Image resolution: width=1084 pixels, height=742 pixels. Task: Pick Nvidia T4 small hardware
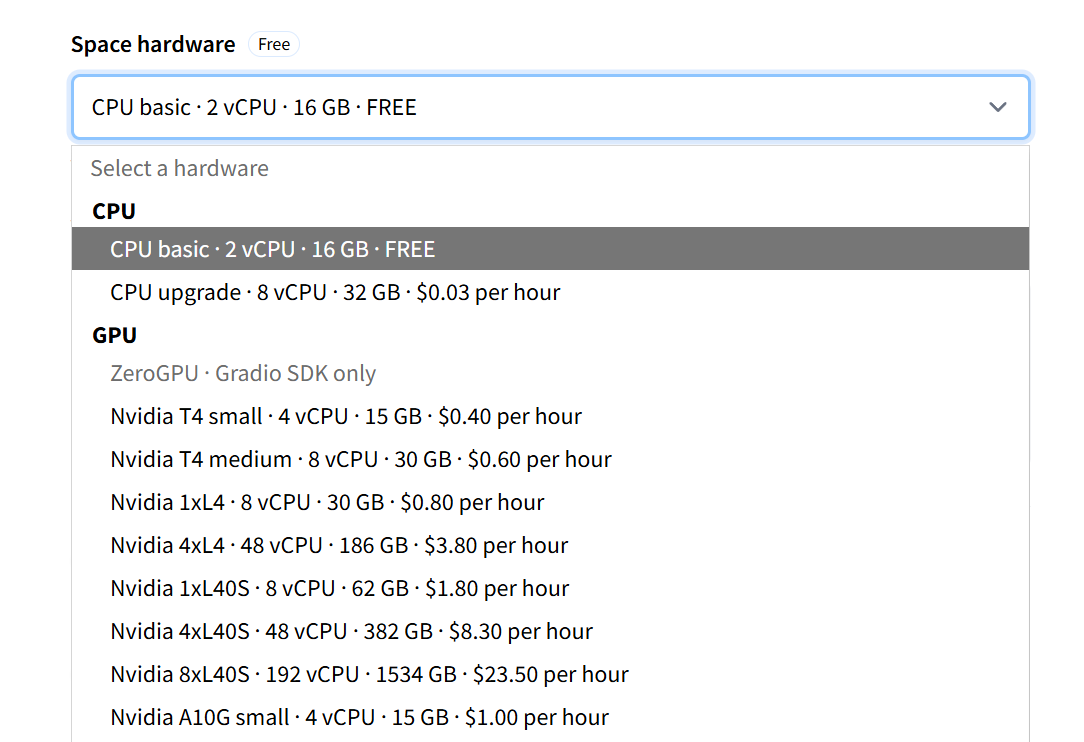pyautogui.click(x=346, y=416)
